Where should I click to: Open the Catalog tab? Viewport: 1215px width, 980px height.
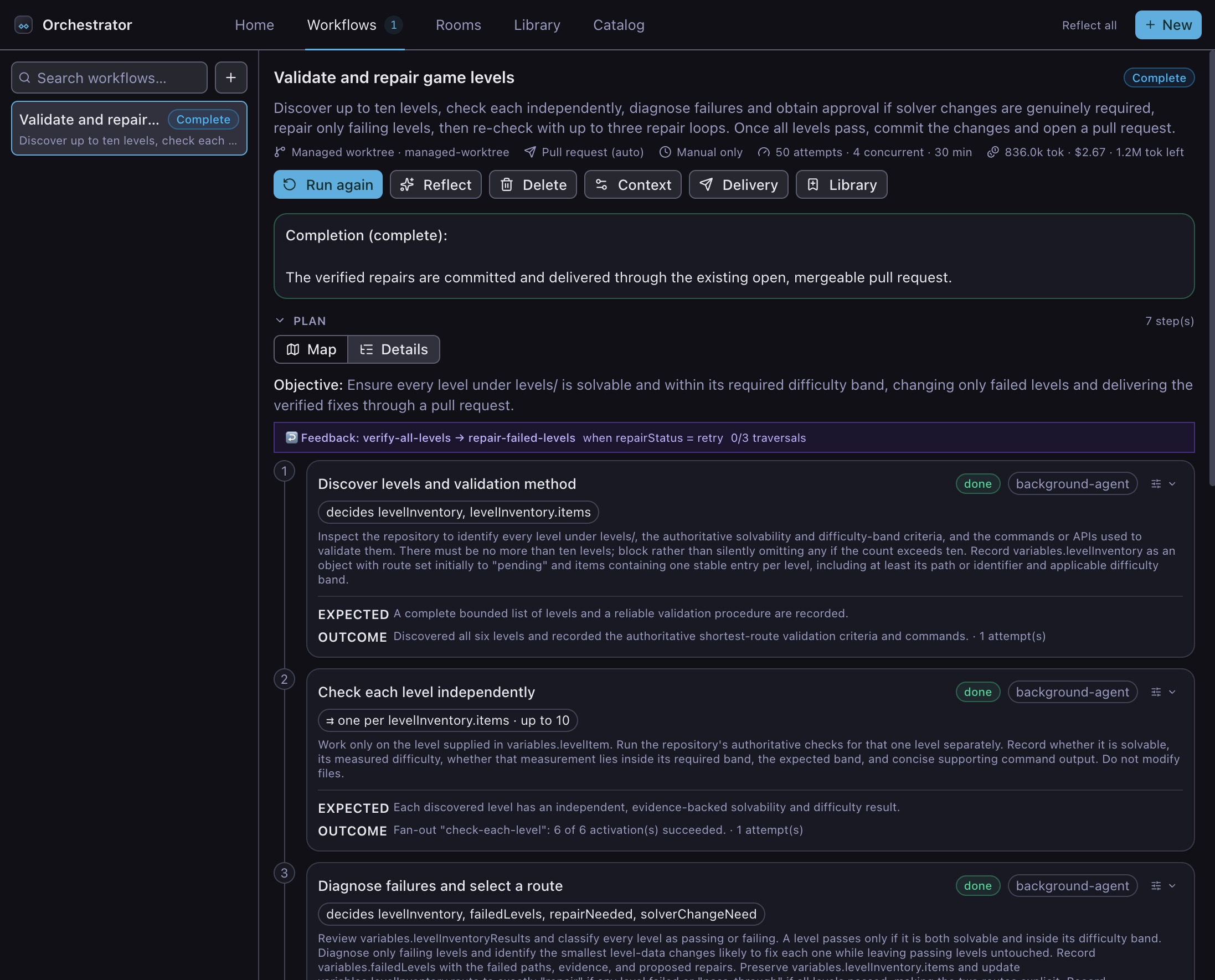pyautogui.click(x=618, y=25)
